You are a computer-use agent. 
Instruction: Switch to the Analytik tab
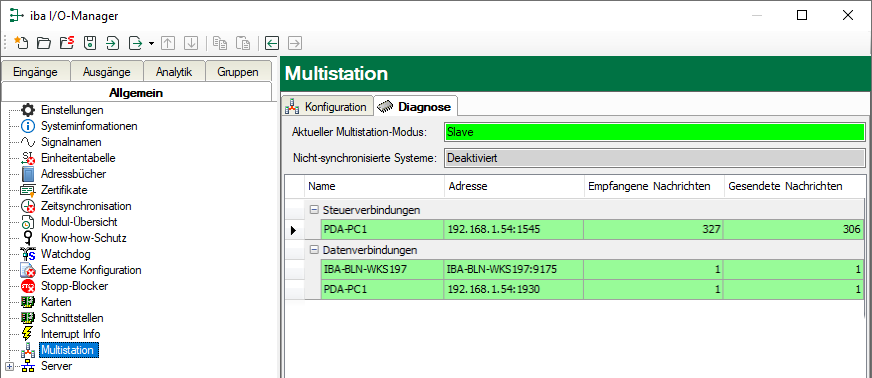[174, 72]
